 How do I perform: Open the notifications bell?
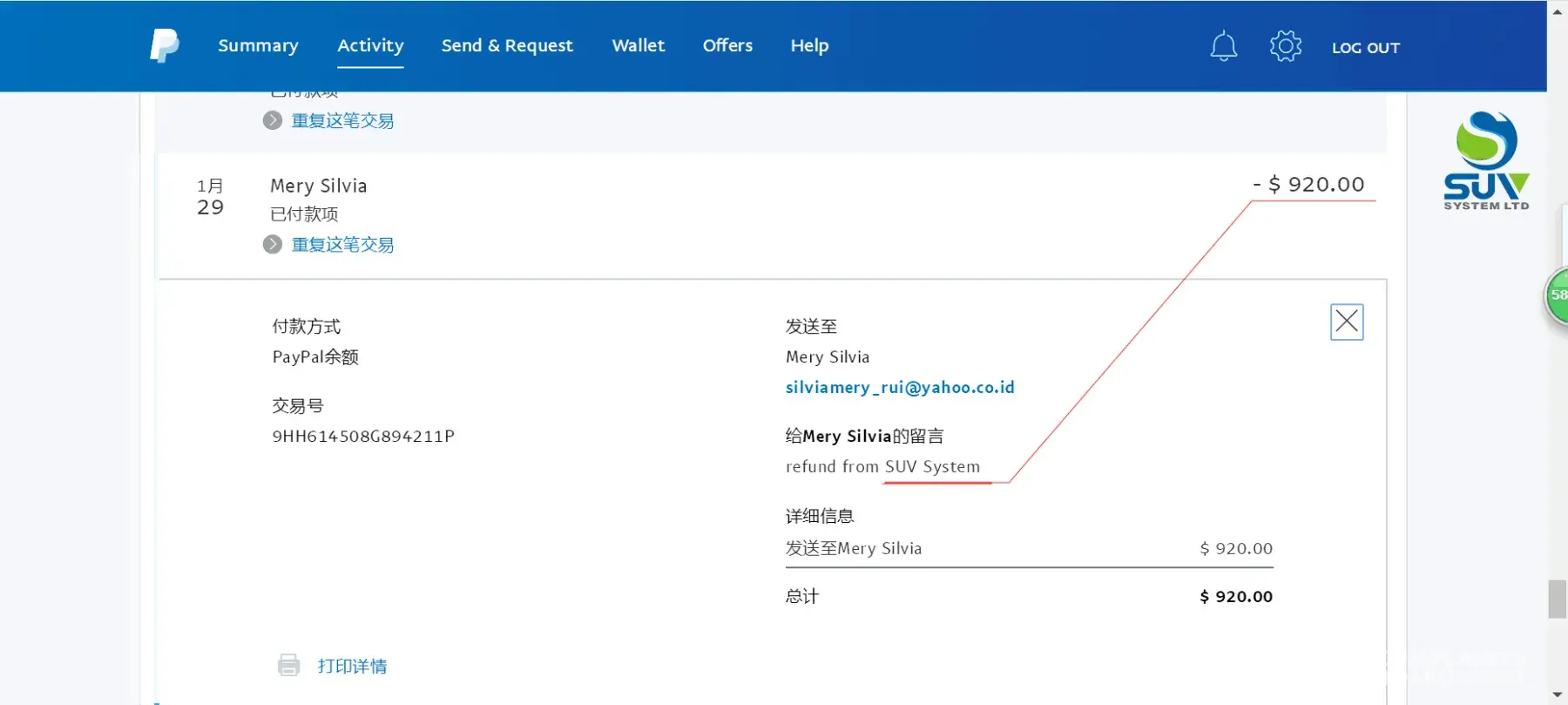(1223, 46)
